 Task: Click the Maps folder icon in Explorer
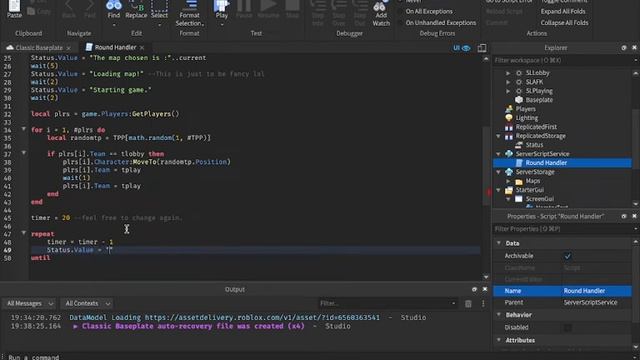519,181
